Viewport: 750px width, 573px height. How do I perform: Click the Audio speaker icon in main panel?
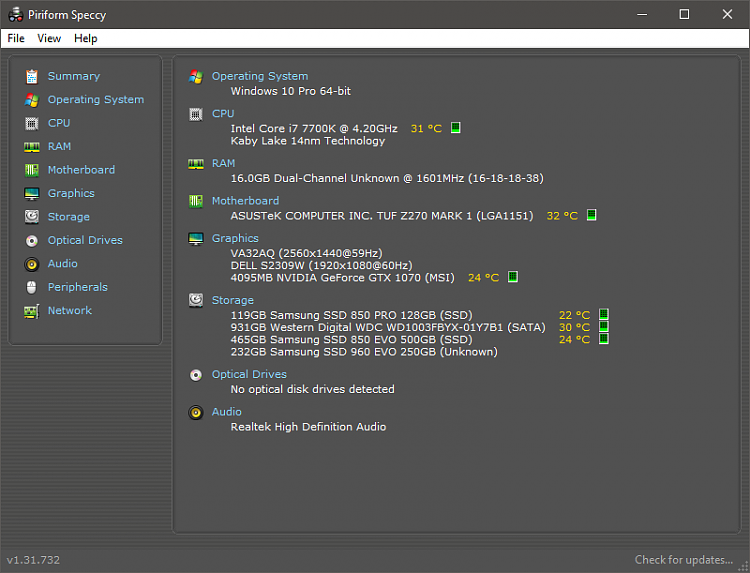196,412
